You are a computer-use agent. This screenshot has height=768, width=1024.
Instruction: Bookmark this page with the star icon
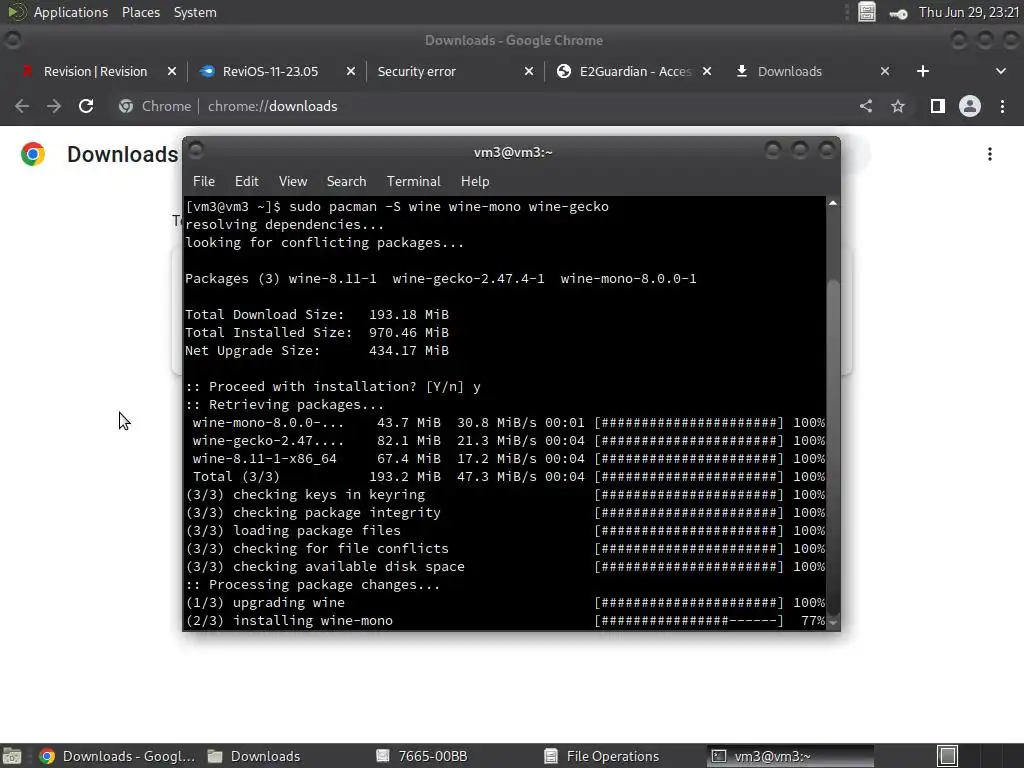(x=898, y=106)
